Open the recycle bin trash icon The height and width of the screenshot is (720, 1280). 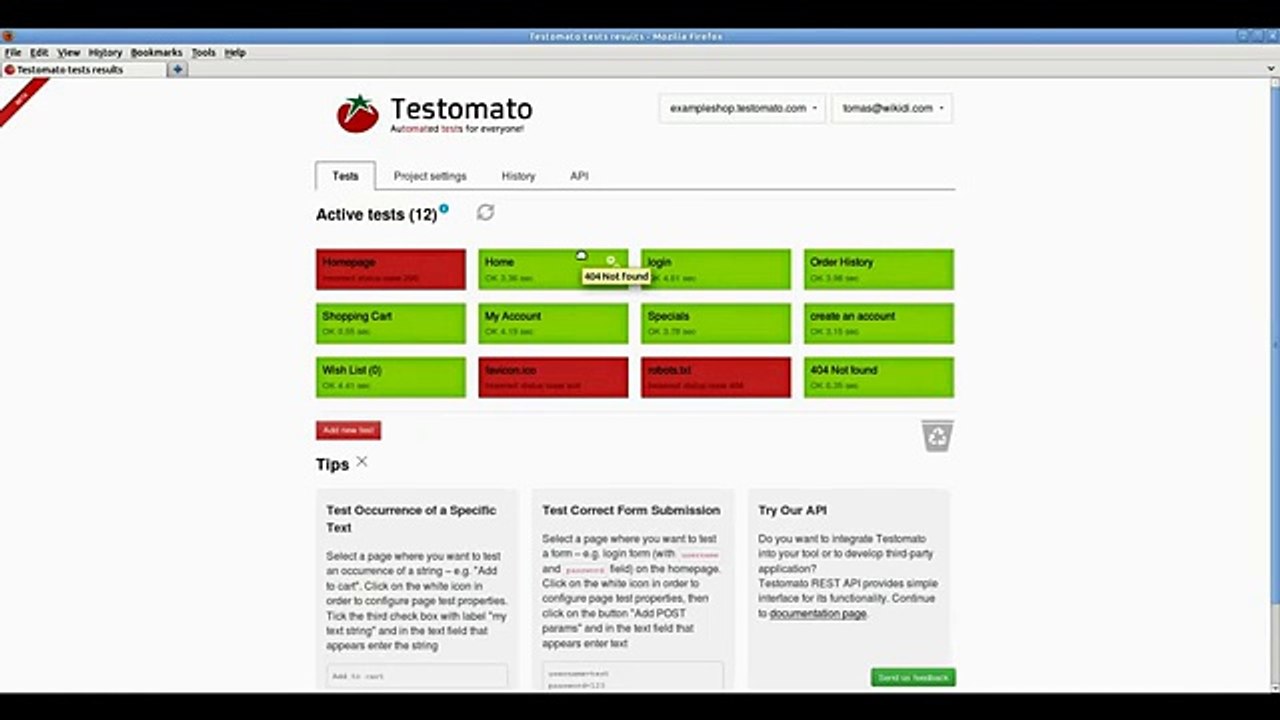pos(937,436)
